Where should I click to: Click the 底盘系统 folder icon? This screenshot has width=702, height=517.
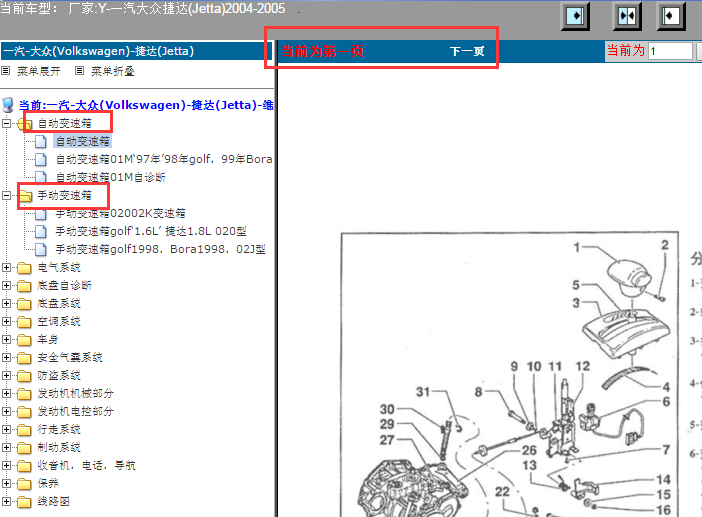pyautogui.click(x=24, y=304)
